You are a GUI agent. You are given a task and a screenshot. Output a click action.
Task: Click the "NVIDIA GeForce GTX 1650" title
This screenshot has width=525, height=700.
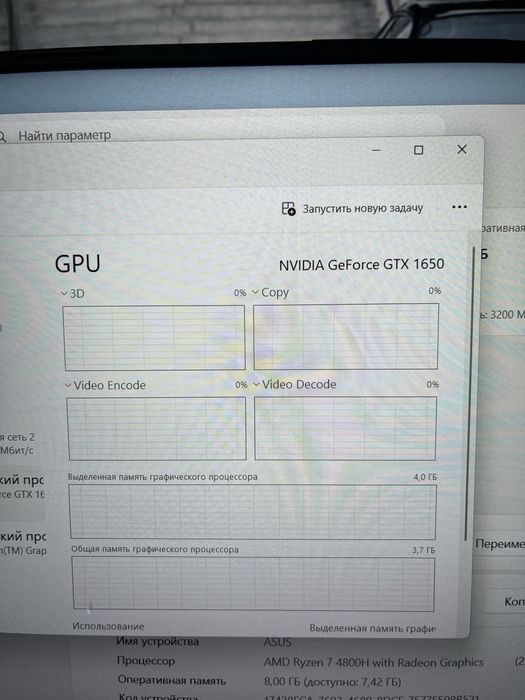pos(362,265)
